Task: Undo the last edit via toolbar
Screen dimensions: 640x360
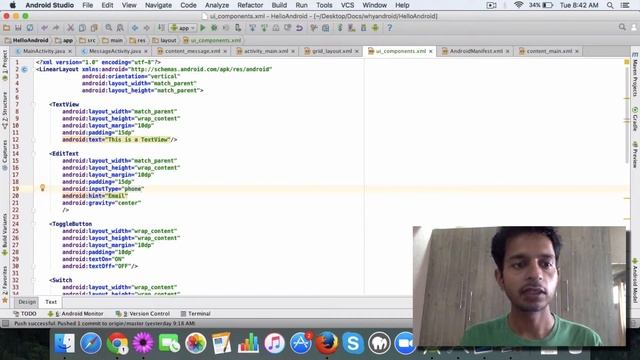Action: coord(44,28)
